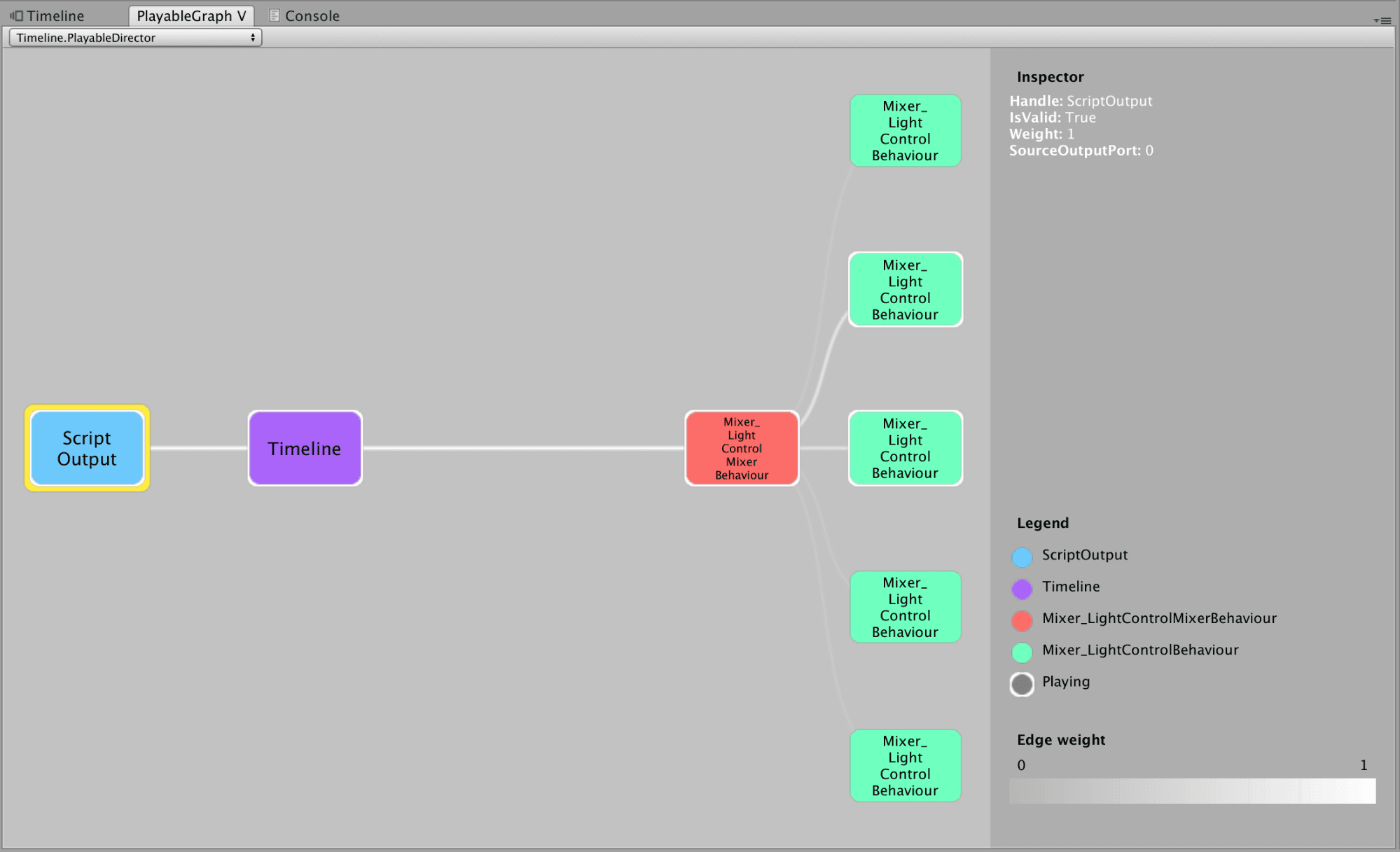Viewport: 1400px width, 852px height.
Task: Open the Timeline.PlayableDirector dropdown
Action: 135,38
